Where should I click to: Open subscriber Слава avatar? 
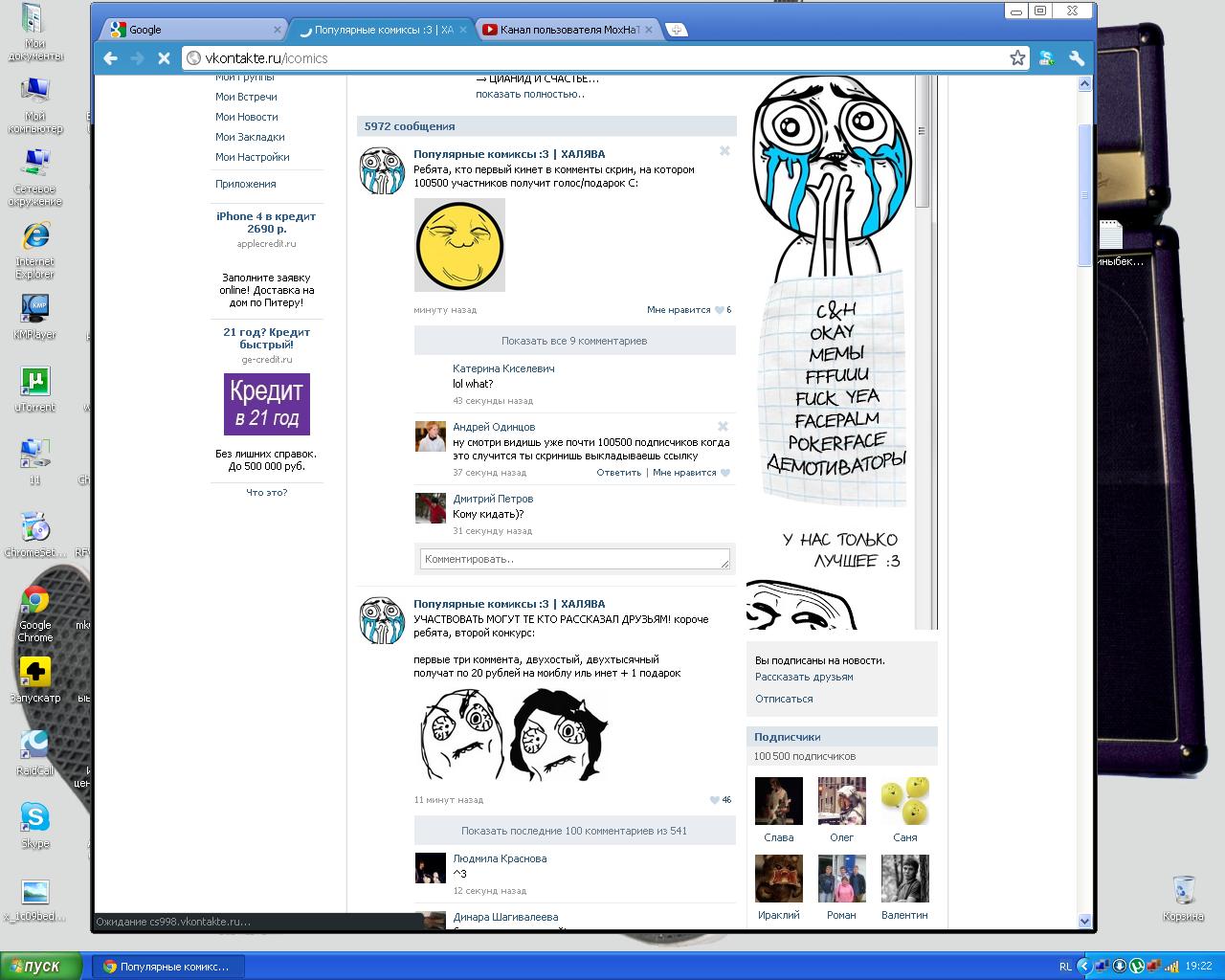(779, 801)
